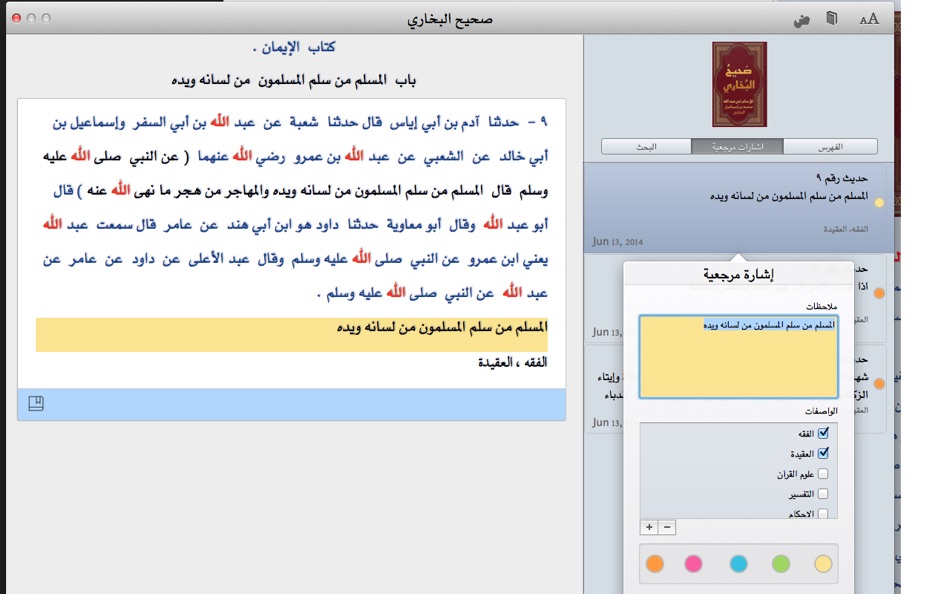This screenshot has width=950, height=594.
Task: Click the bookmark icon in blue bar
Action: [36, 403]
